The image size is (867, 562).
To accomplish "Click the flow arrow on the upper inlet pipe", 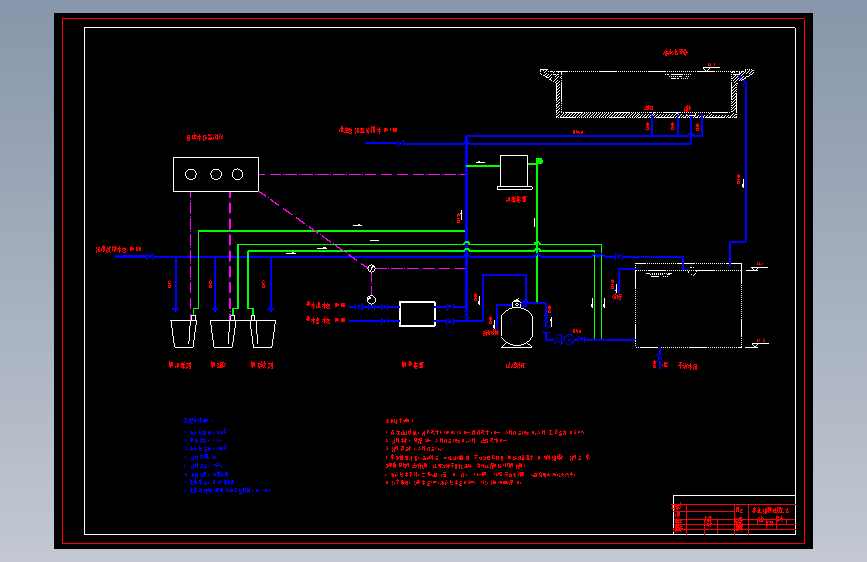I will [x=400, y=143].
